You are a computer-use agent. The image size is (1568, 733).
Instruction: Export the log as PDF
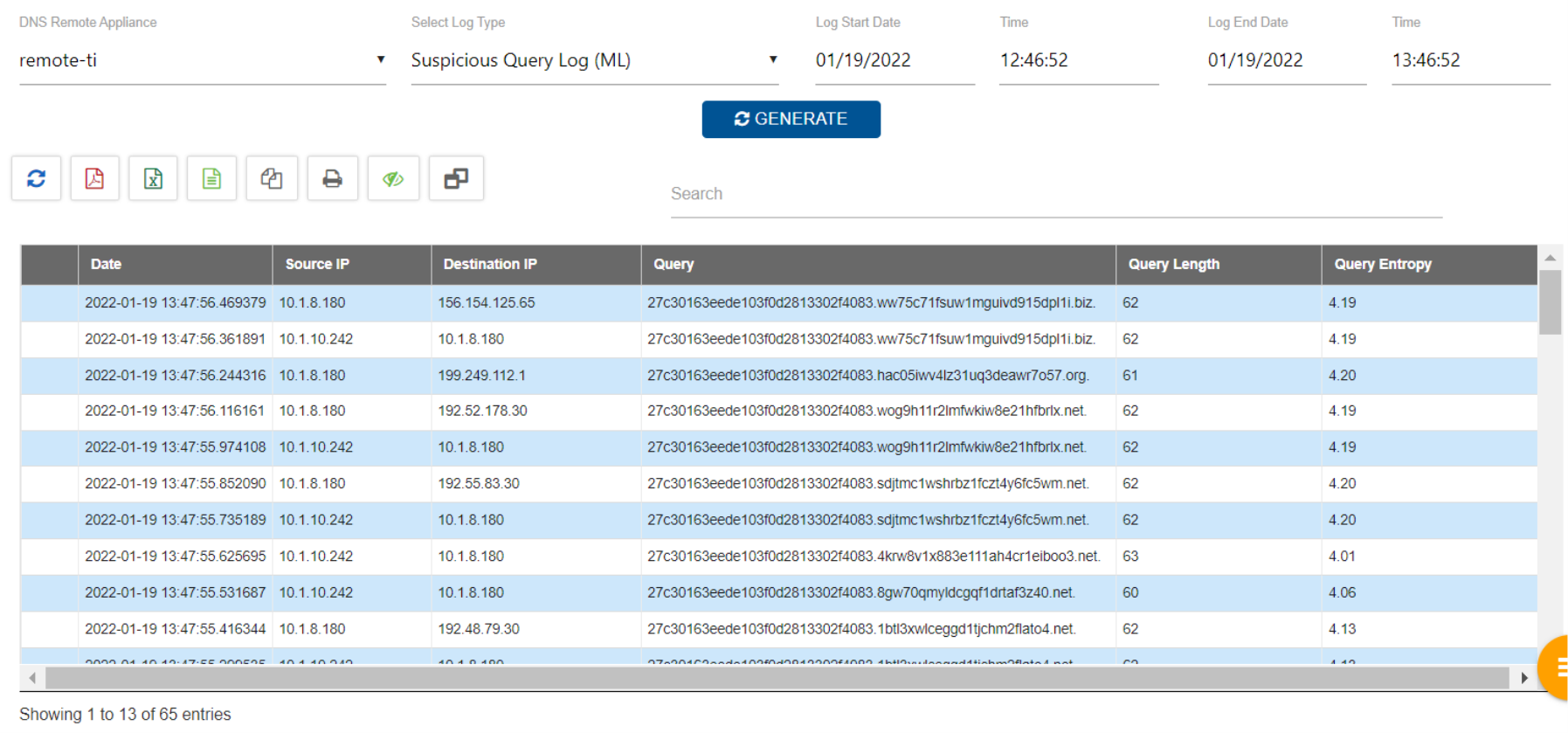pyautogui.click(x=94, y=179)
